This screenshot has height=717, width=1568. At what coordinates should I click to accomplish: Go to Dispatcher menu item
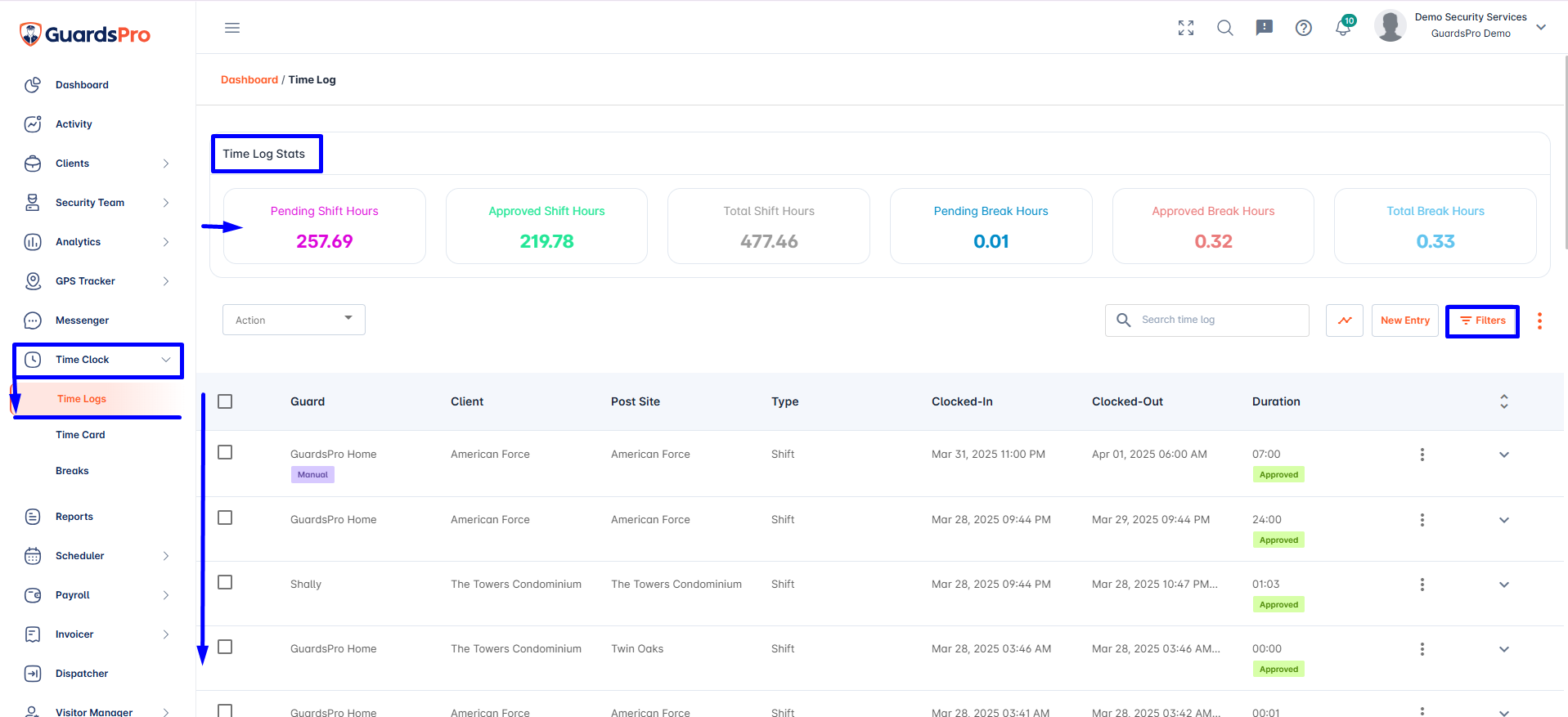82,674
